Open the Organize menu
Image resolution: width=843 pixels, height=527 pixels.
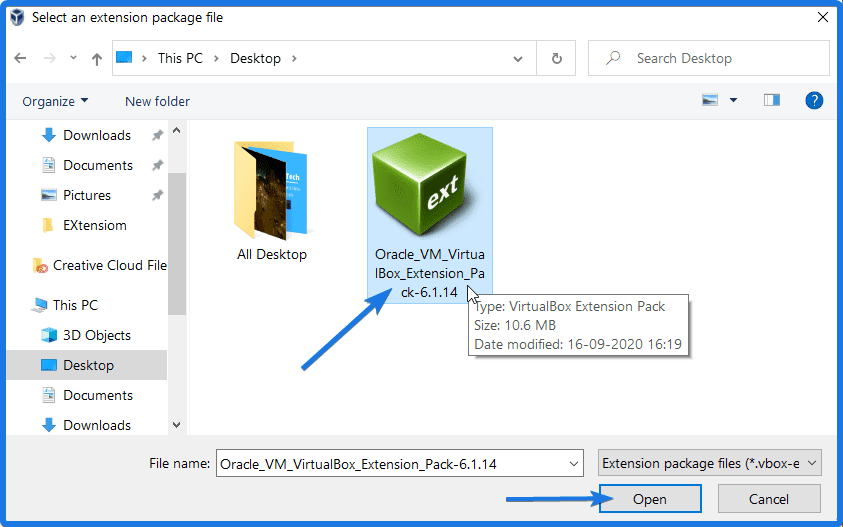(55, 101)
